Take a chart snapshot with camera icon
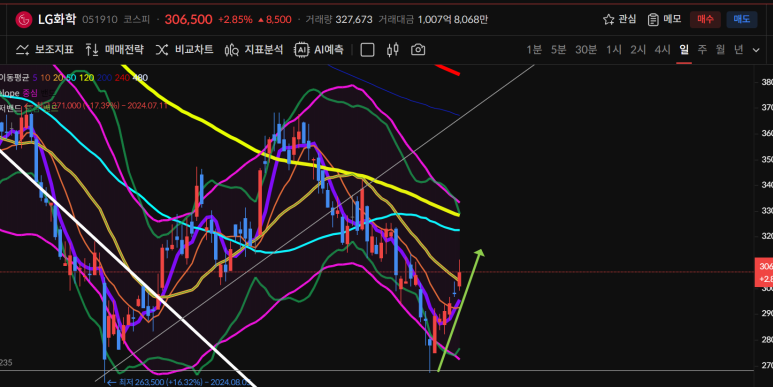773x387 pixels. click(x=418, y=50)
